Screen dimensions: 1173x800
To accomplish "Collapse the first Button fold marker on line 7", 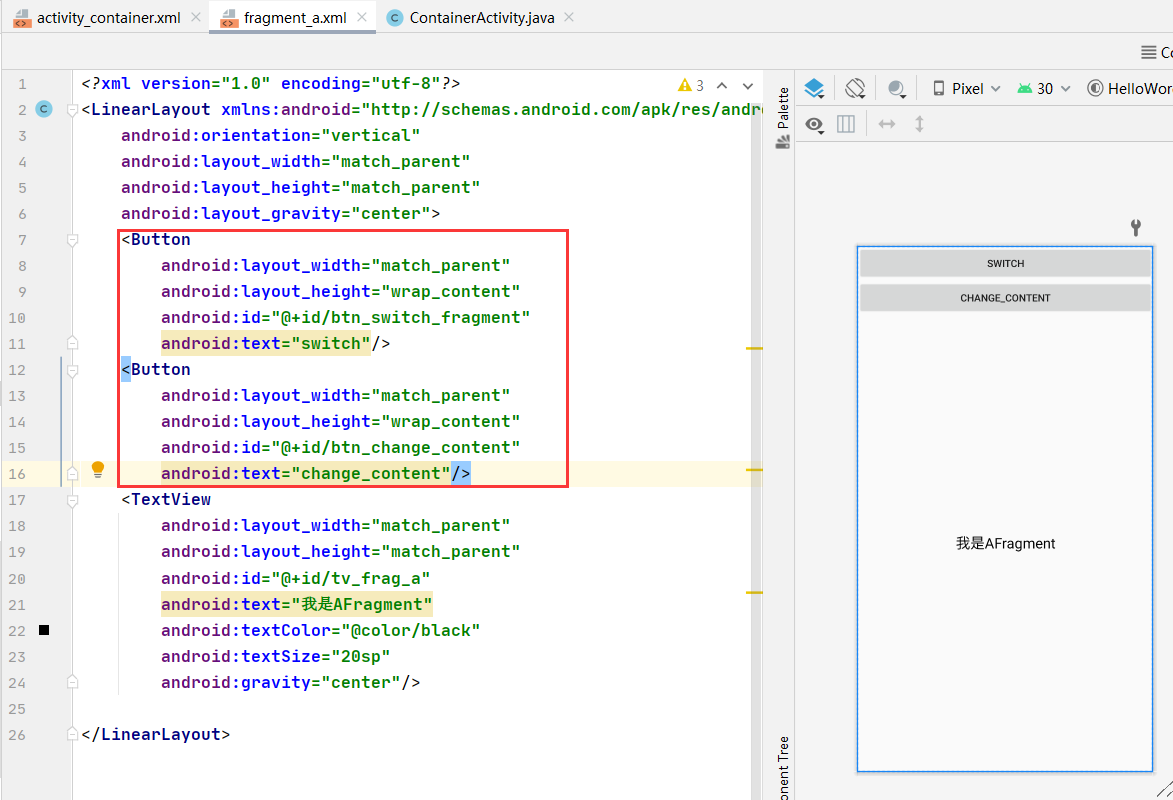I will pyautogui.click(x=73, y=240).
